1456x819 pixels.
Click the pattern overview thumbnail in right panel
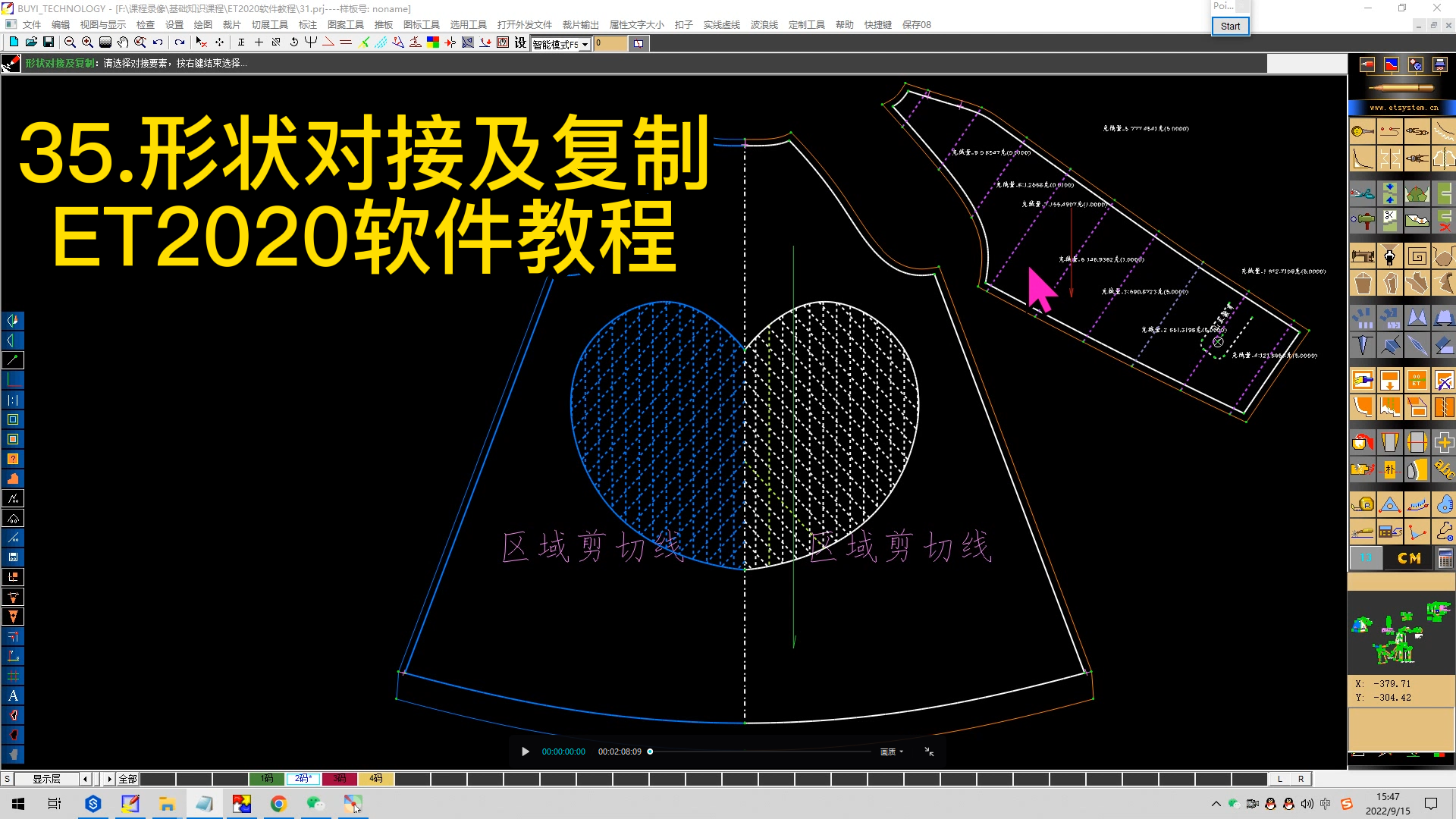tap(1401, 632)
